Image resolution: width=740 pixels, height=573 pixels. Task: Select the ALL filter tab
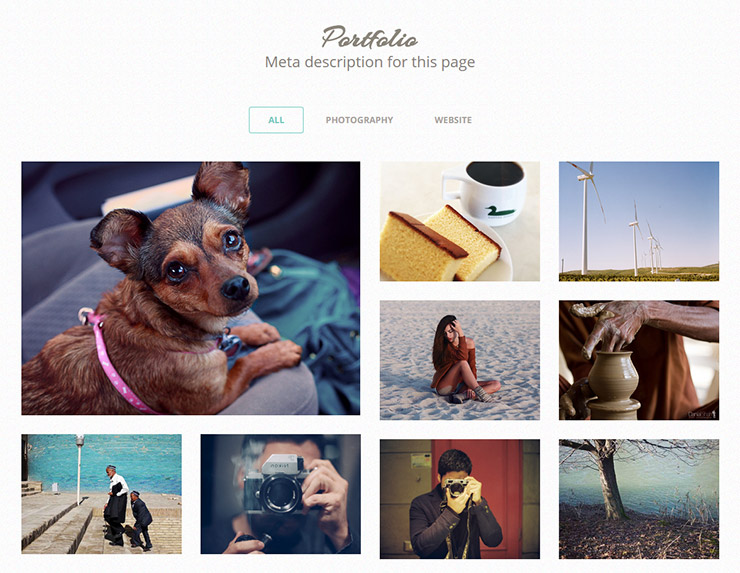pos(276,120)
